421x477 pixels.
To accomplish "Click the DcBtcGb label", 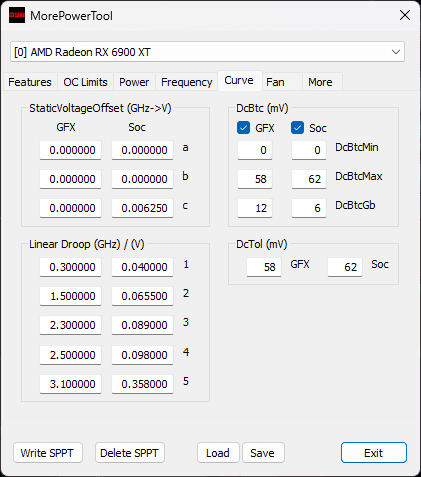I will [x=355, y=205].
